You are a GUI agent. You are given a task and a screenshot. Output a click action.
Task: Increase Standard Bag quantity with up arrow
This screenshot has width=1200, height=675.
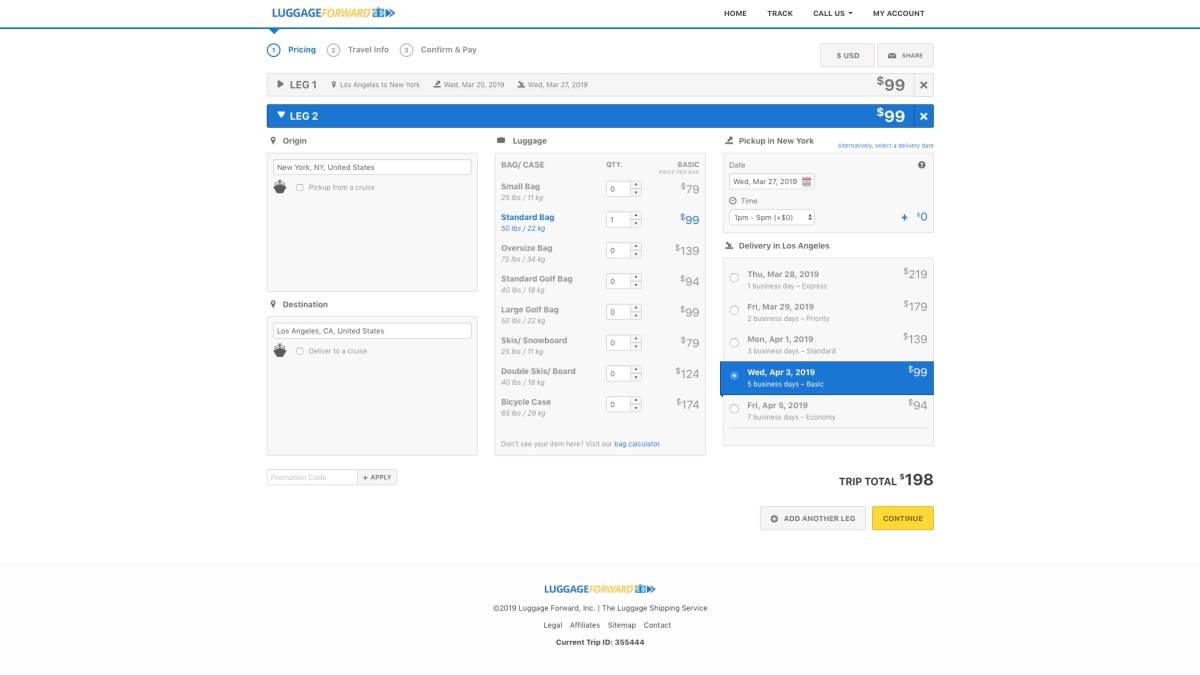[x=636, y=215]
